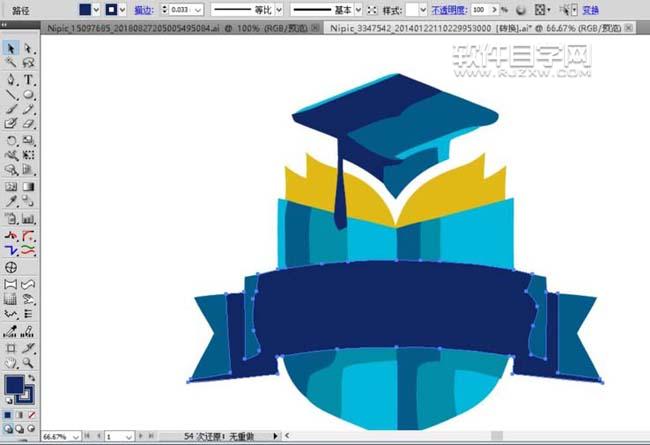This screenshot has height=445, width=650.
Task: Click the Stroke color swatch in toolbox
Action: tap(26, 396)
